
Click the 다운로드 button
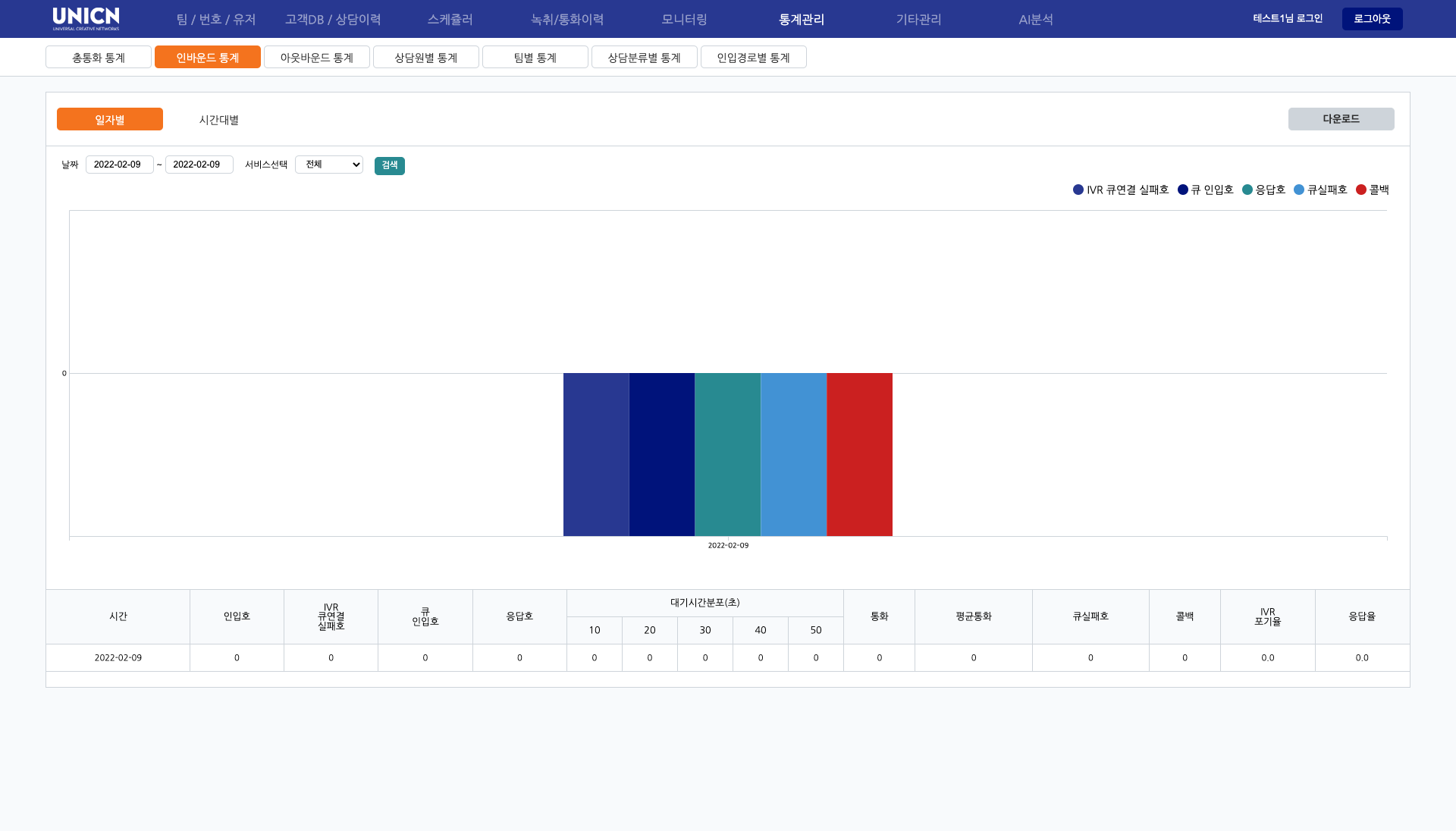point(1341,119)
